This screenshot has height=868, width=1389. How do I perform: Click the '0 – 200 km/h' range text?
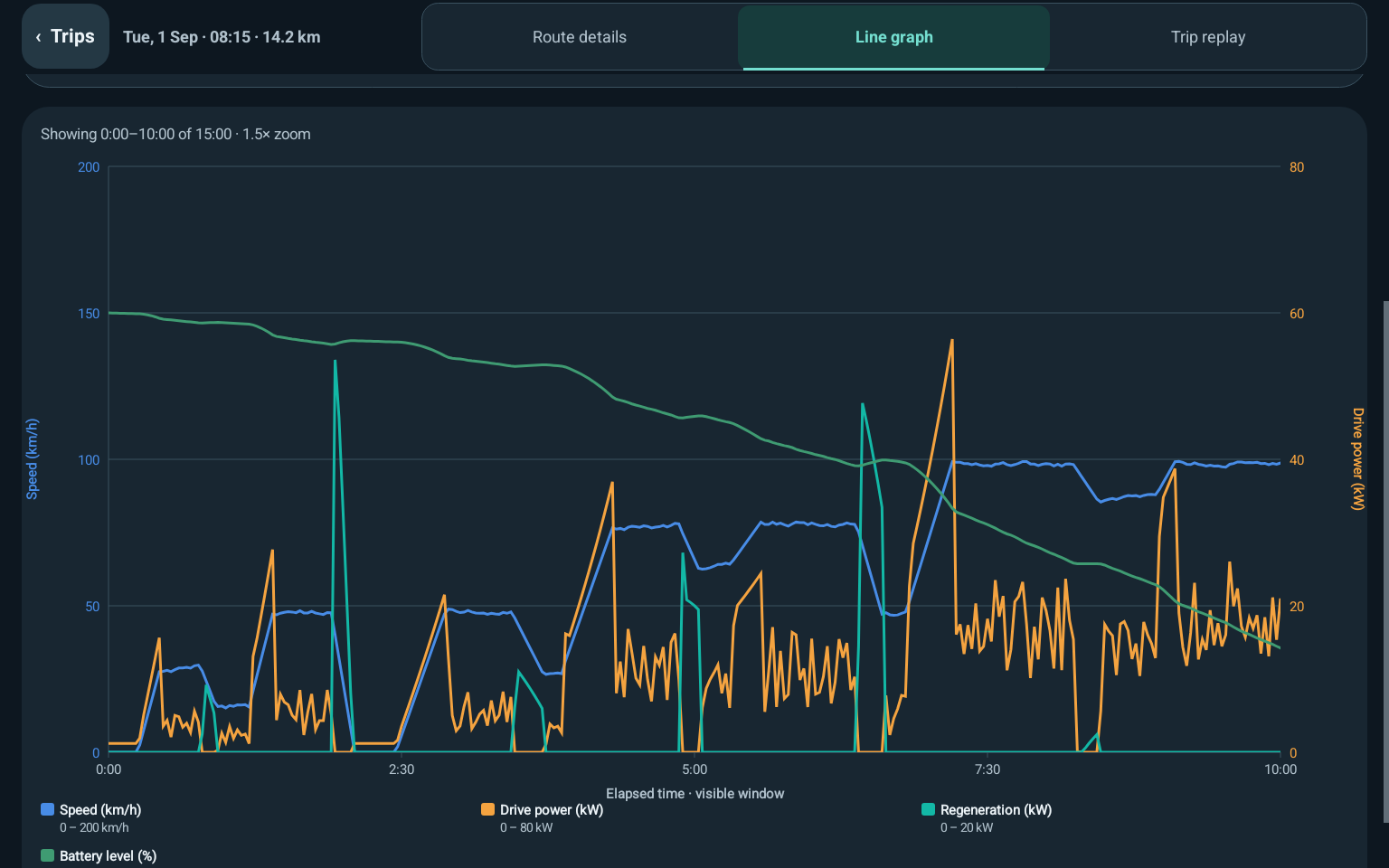click(x=94, y=827)
